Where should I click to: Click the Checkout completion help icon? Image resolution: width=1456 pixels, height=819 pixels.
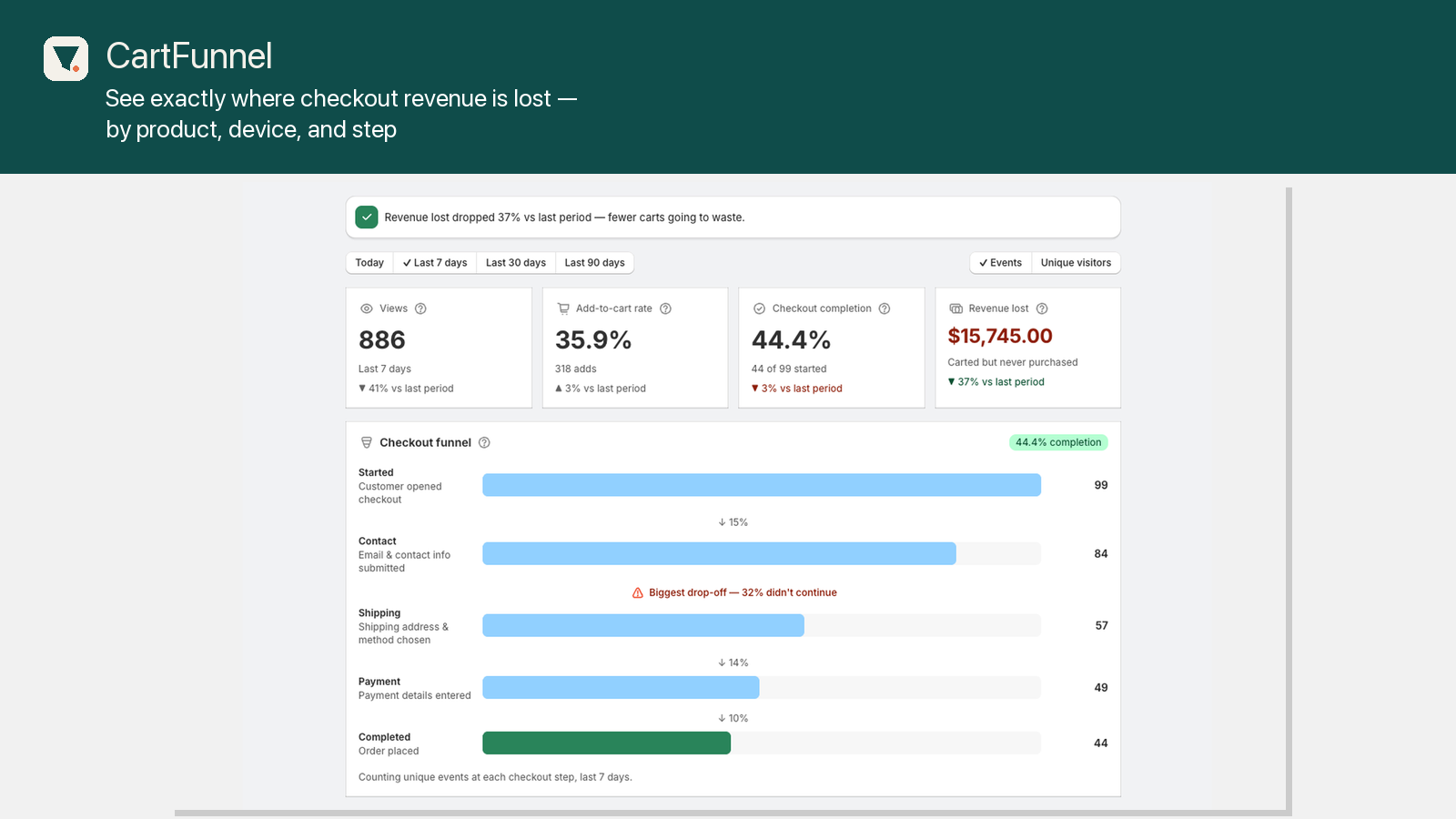(x=885, y=308)
